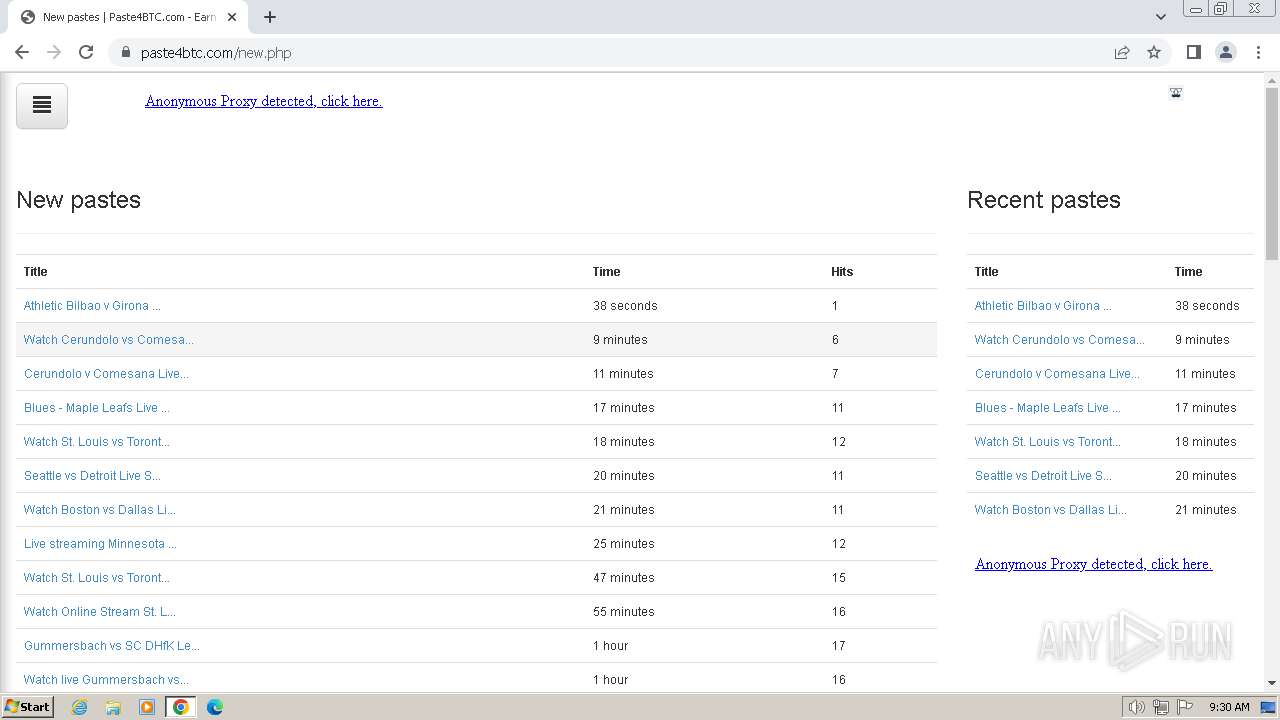Click top Anonymous Proxy detected link

tap(263, 101)
